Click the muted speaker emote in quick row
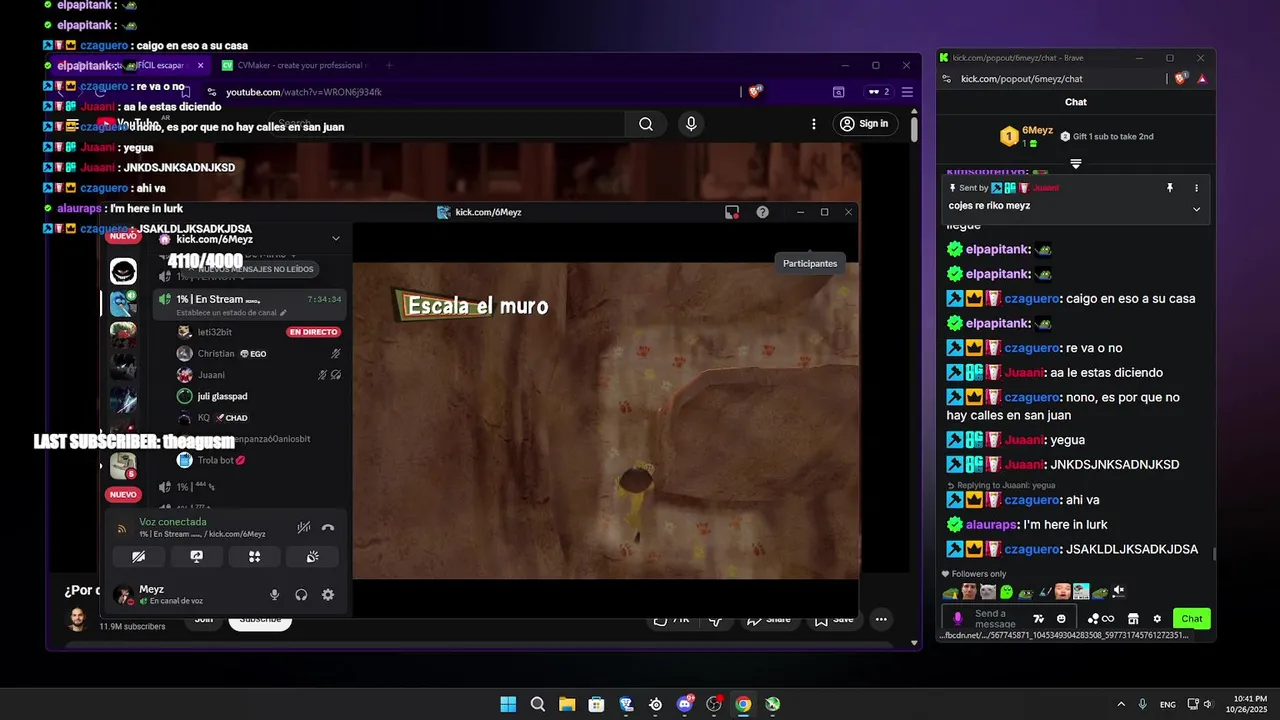Image resolution: width=1280 pixels, height=720 pixels. click(1119, 591)
